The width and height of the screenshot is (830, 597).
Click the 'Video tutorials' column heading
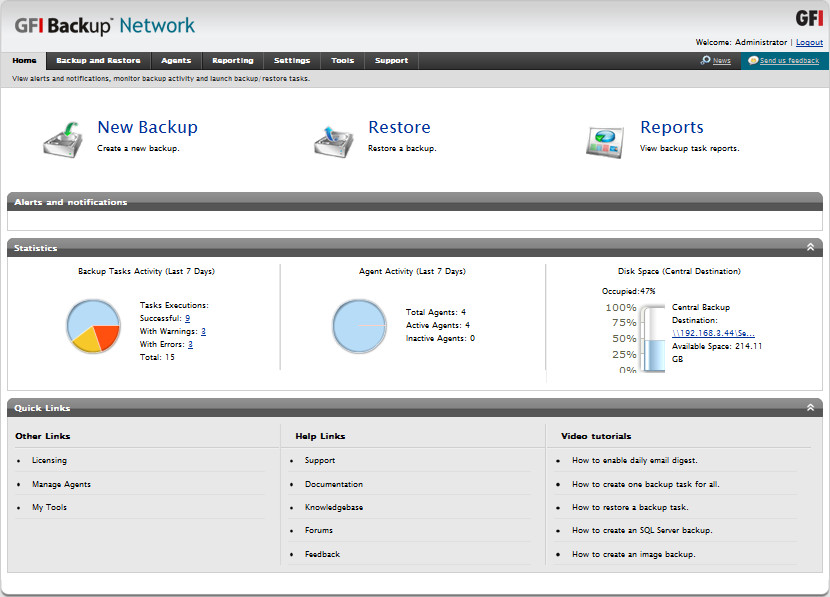pos(596,436)
